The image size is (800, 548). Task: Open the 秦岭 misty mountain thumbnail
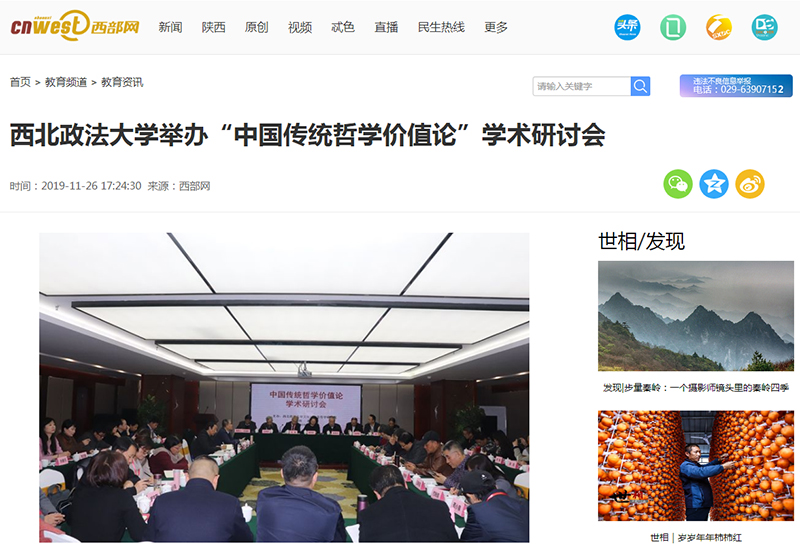point(696,316)
